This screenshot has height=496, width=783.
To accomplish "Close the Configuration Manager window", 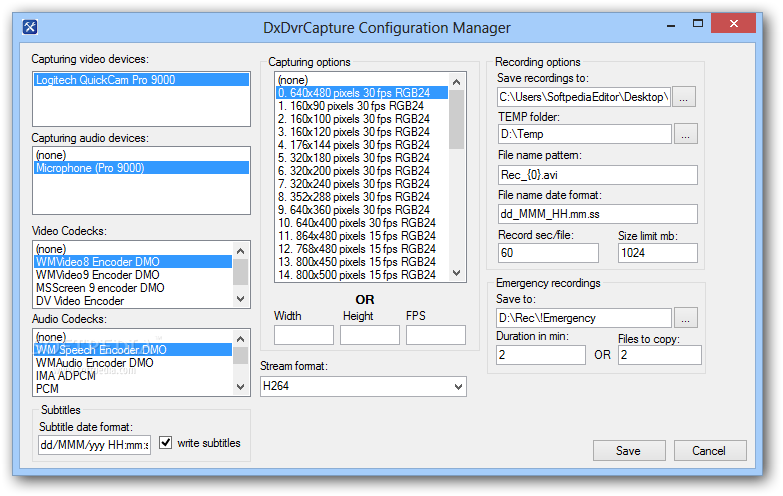I will coord(733,23).
